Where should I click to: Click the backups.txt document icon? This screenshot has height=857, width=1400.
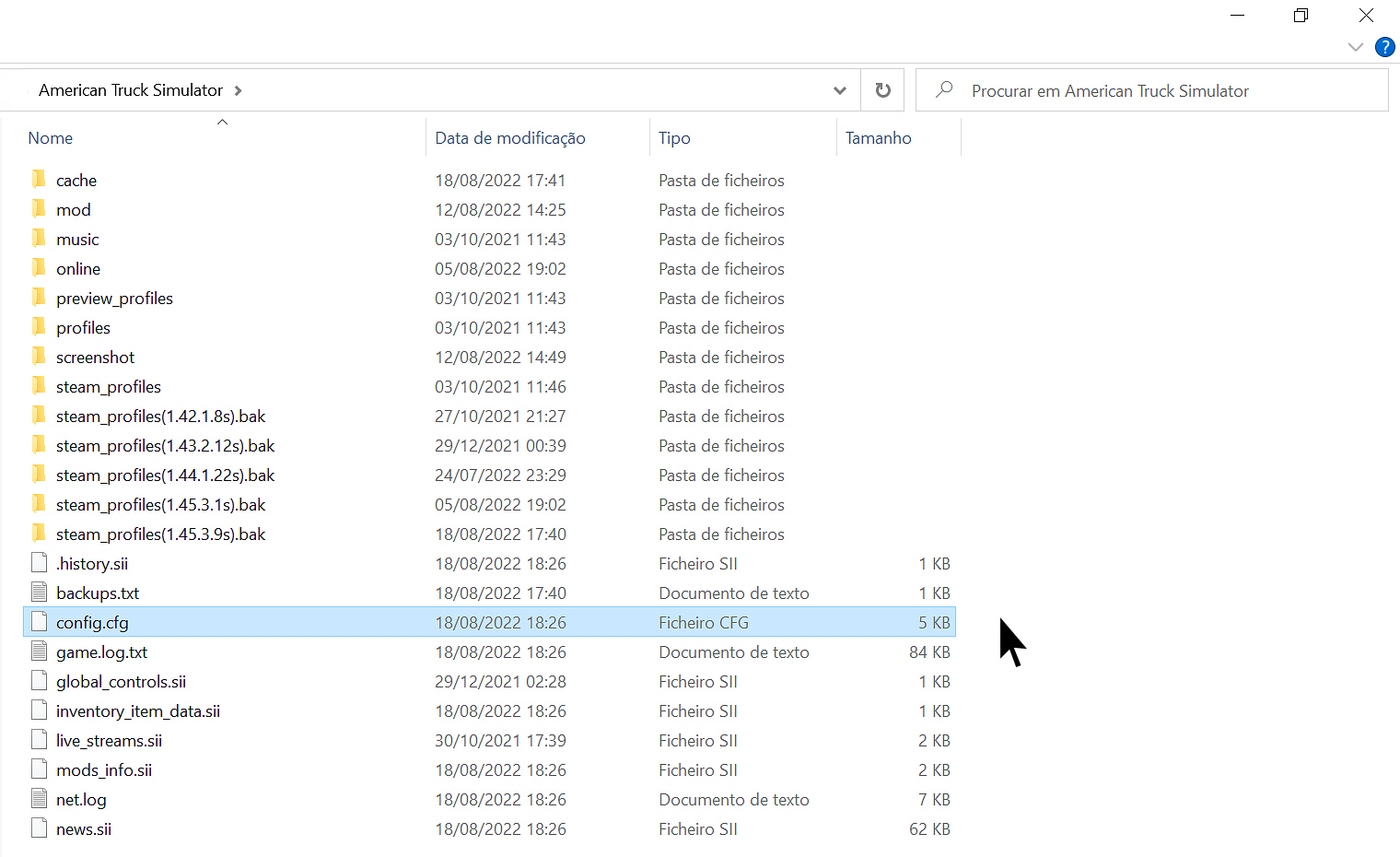[39, 593]
